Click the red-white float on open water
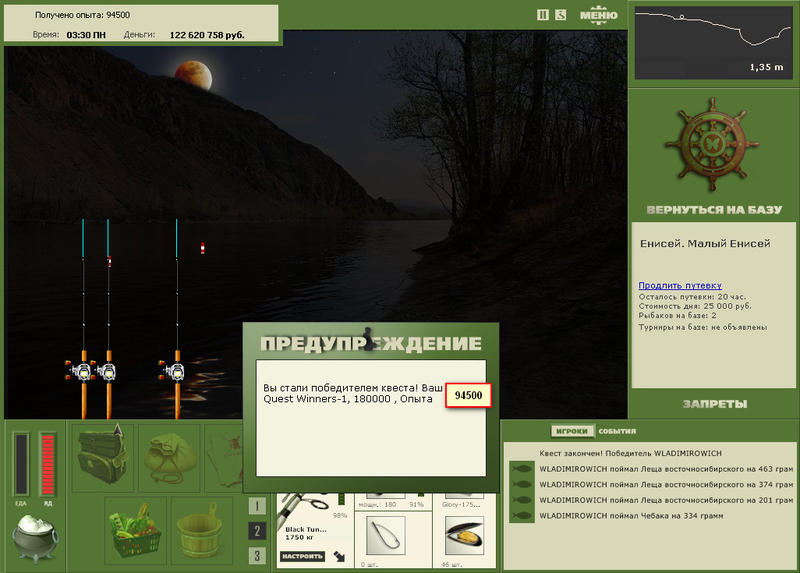Image resolution: width=800 pixels, height=573 pixels. click(203, 248)
